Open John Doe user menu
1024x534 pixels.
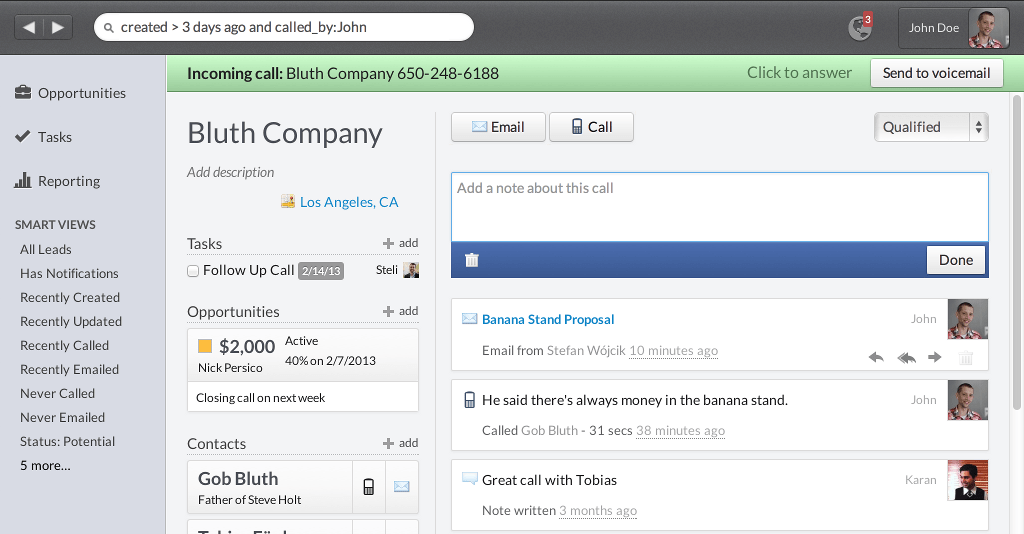pyautogui.click(x=952, y=28)
